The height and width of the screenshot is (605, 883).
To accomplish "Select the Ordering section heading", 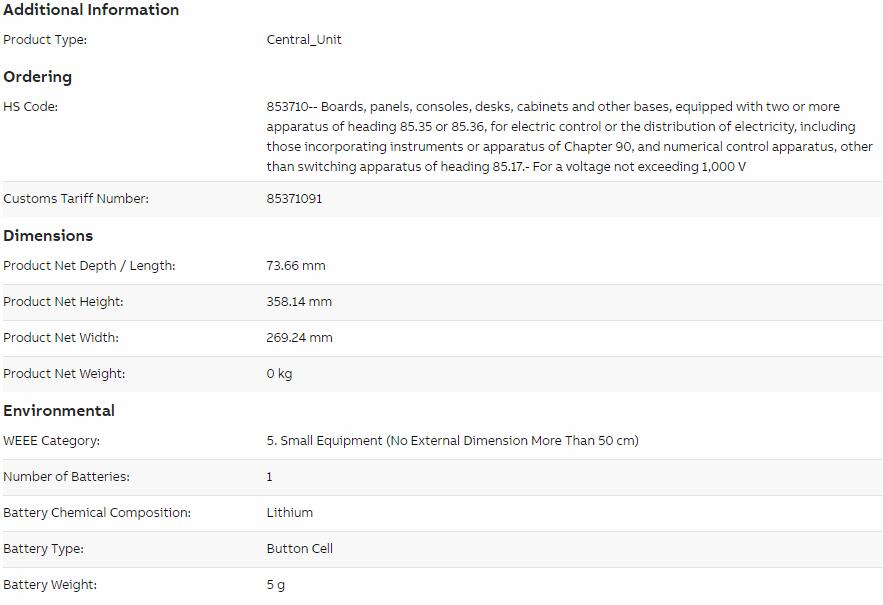I will (x=38, y=77).
